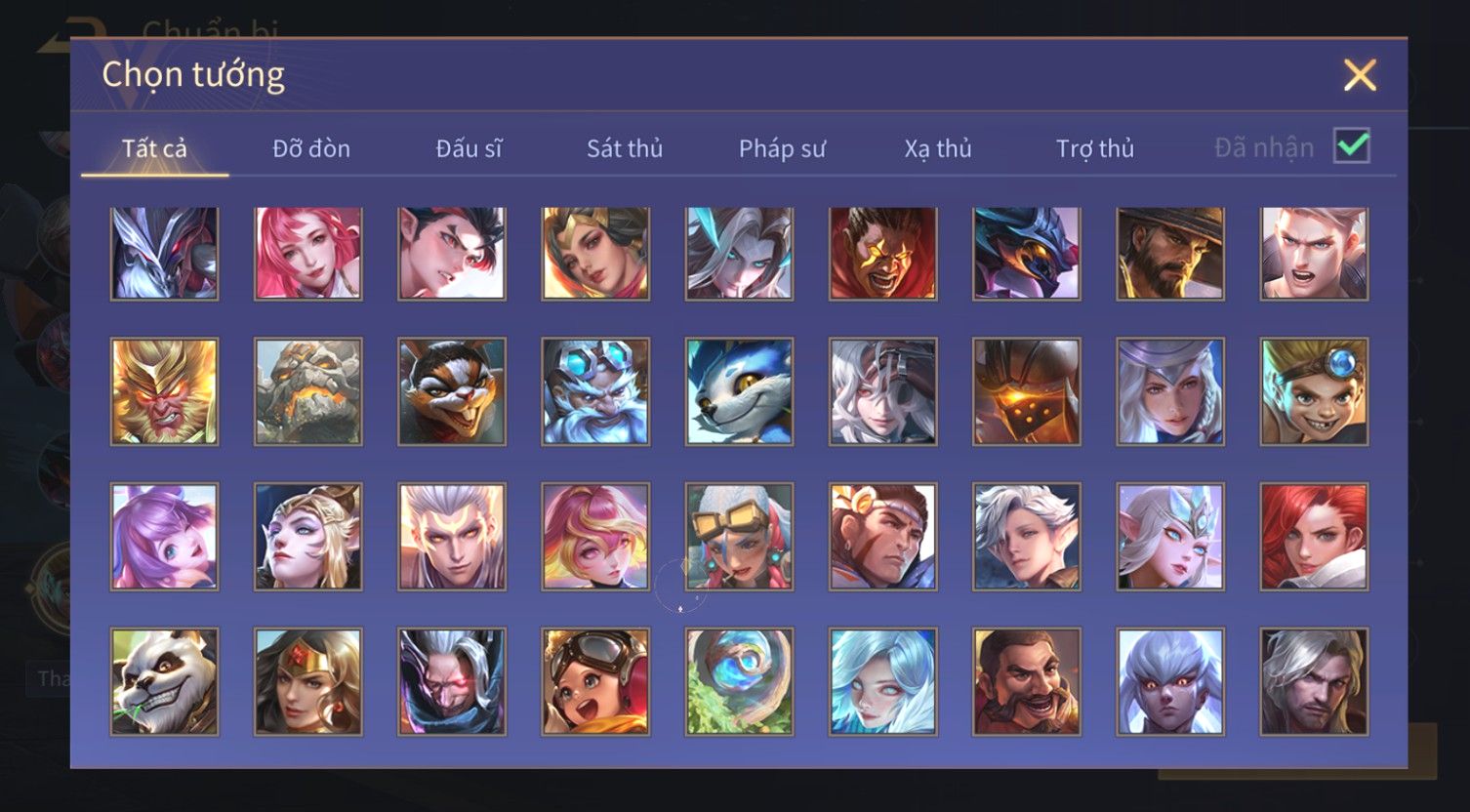Switch to the Pháp sư tab
The image size is (1470, 812).
pyautogui.click(x=782, y=148)
